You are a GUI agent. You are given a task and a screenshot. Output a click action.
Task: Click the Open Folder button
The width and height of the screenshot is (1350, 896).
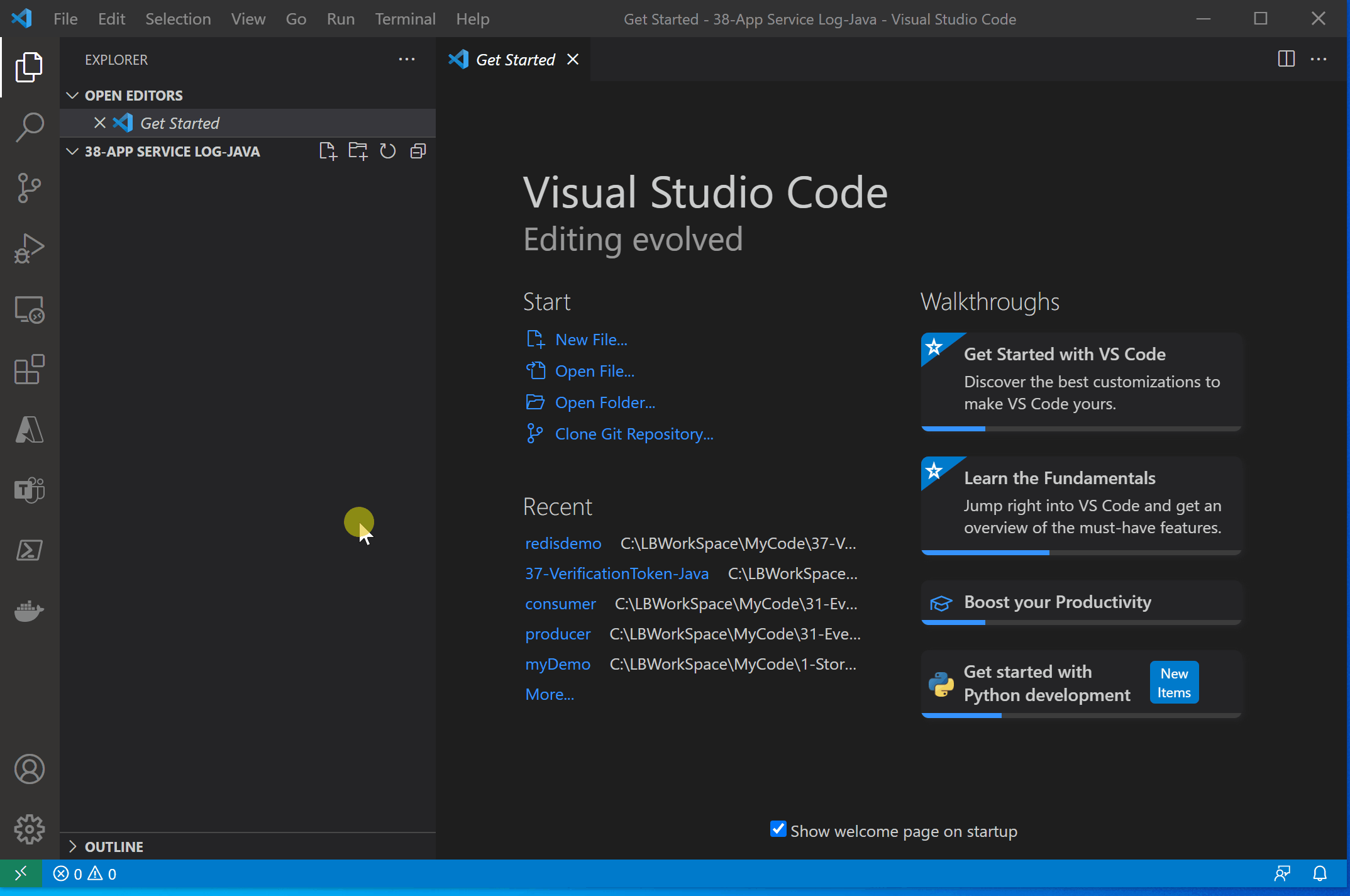(605, 402)
